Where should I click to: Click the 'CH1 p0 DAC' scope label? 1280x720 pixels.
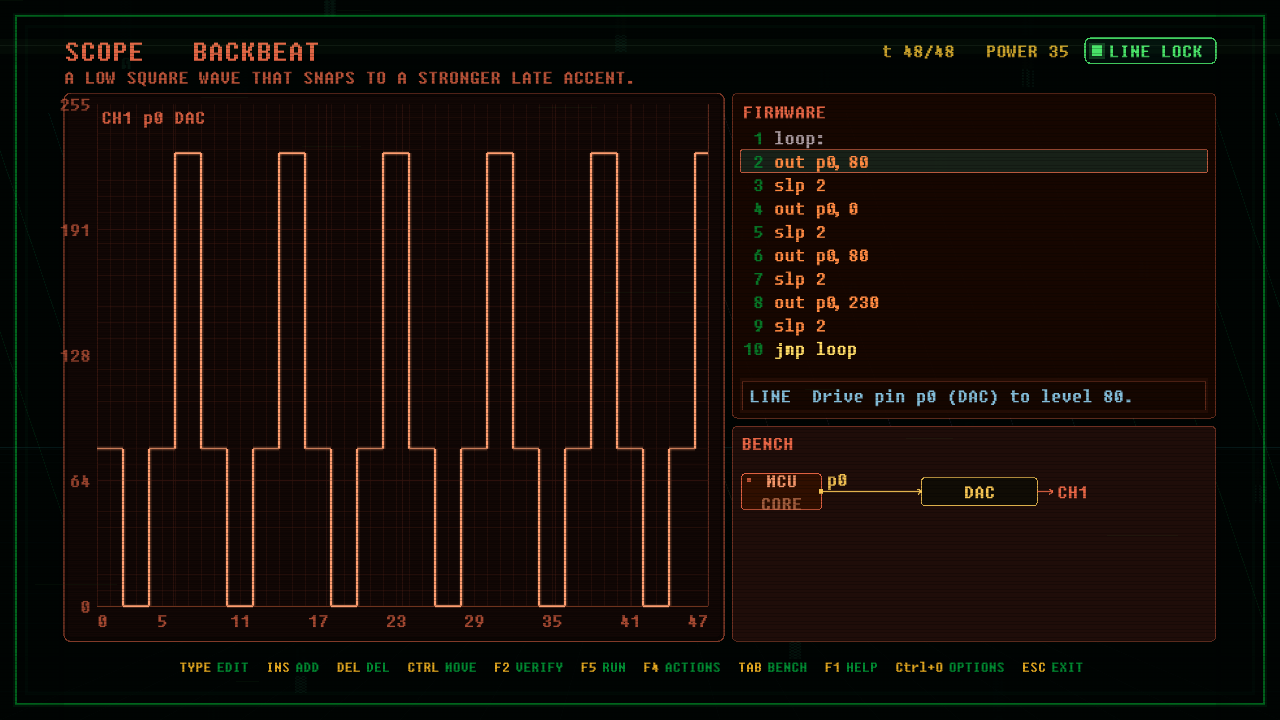coord(153,118)
